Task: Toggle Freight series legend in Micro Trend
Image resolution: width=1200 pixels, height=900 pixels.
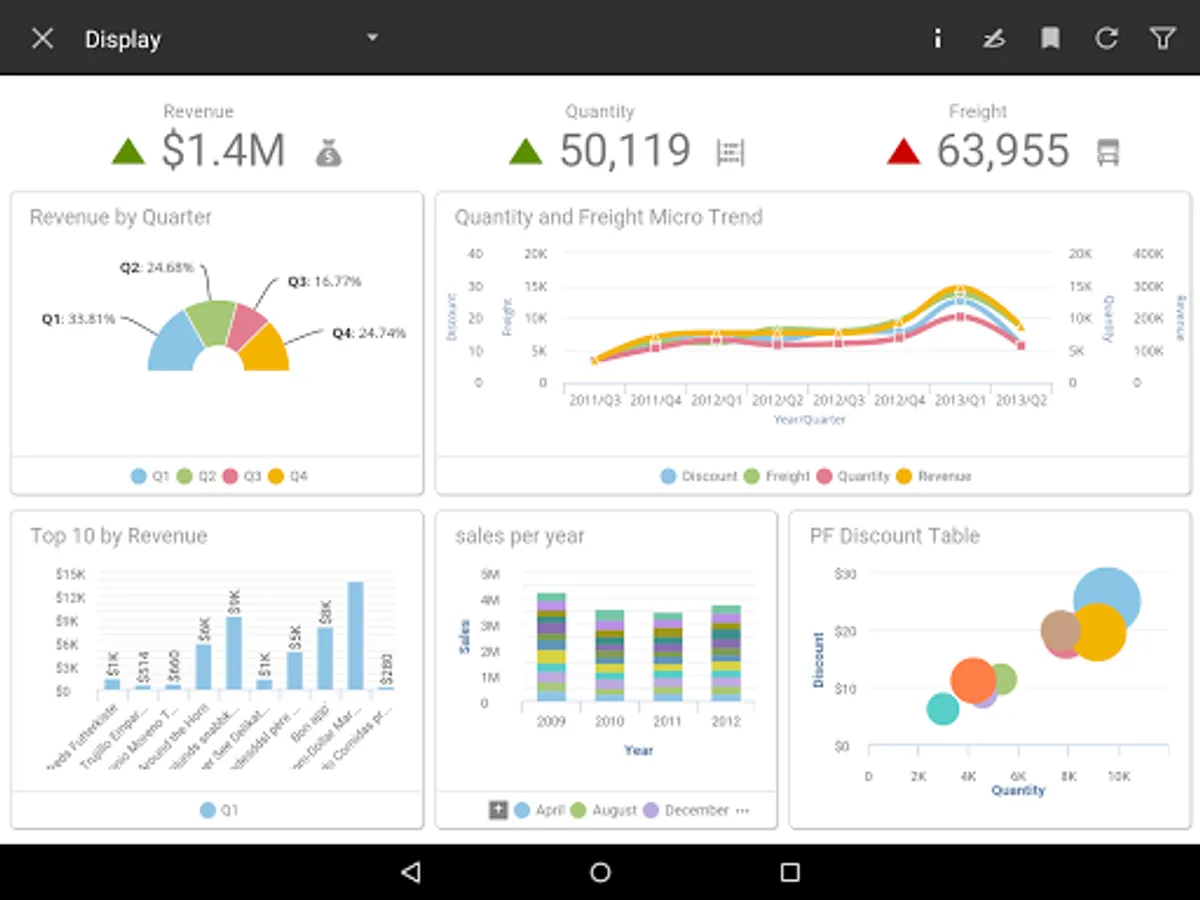Action: 777,477
